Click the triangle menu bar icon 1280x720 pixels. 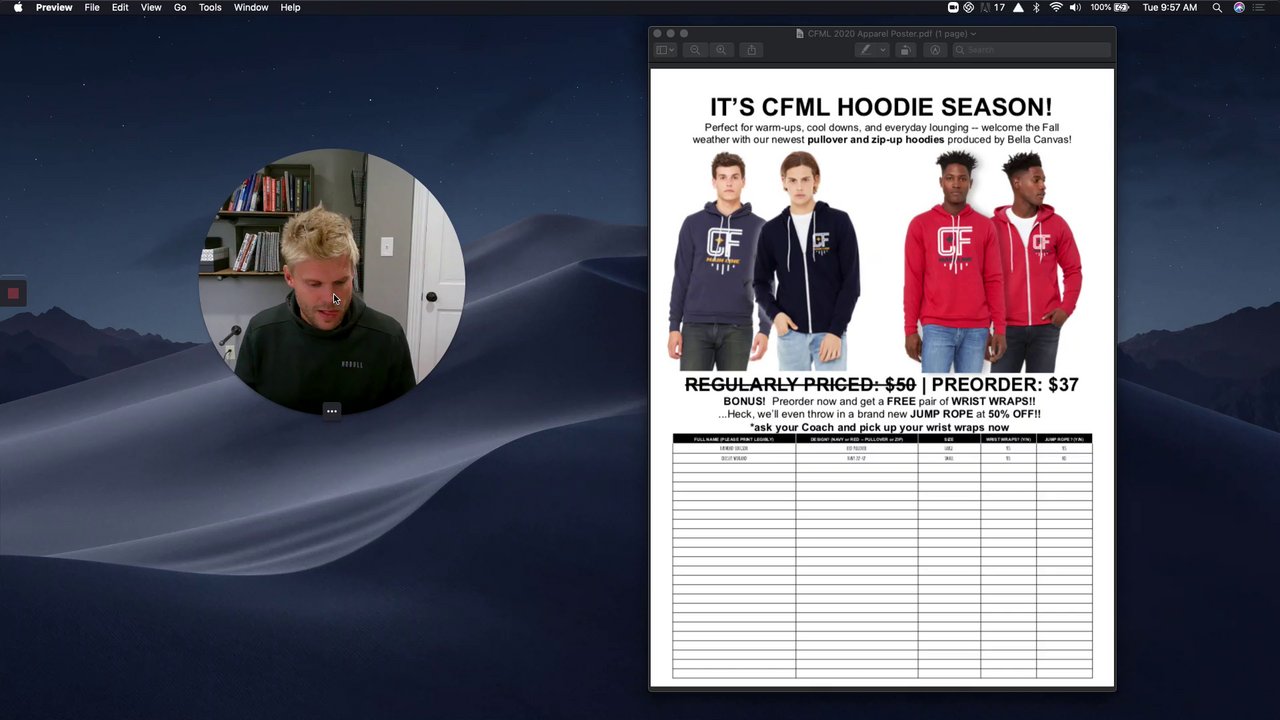pyautogui.click(x=1018, y=7)
